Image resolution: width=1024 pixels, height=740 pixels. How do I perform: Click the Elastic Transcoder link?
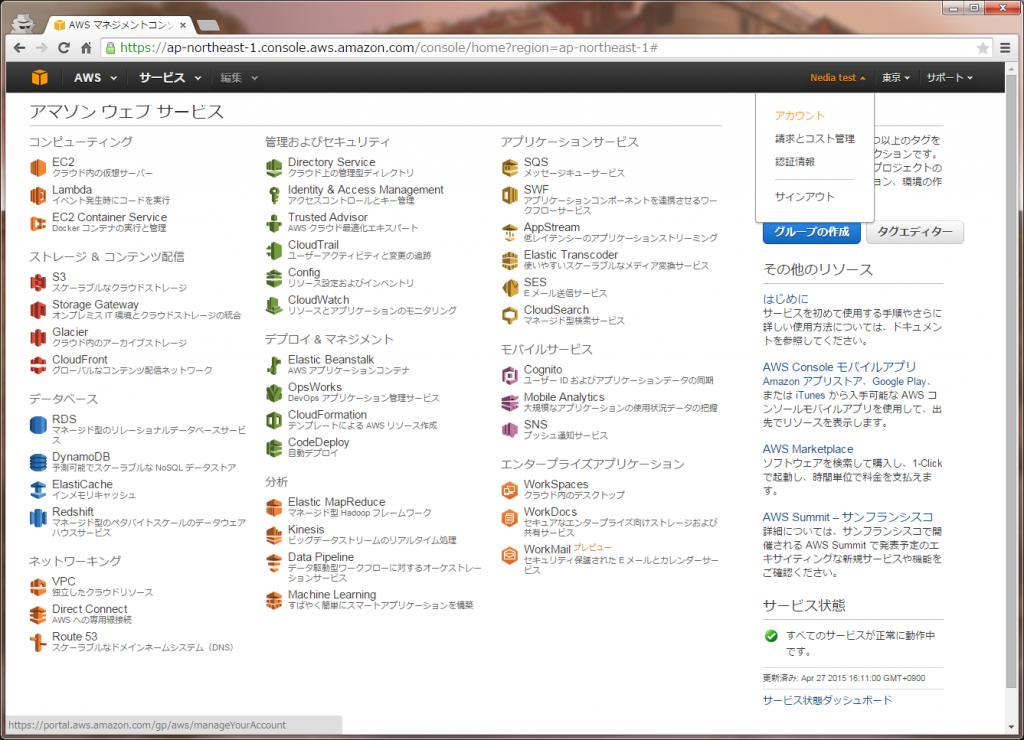point(571,255)
